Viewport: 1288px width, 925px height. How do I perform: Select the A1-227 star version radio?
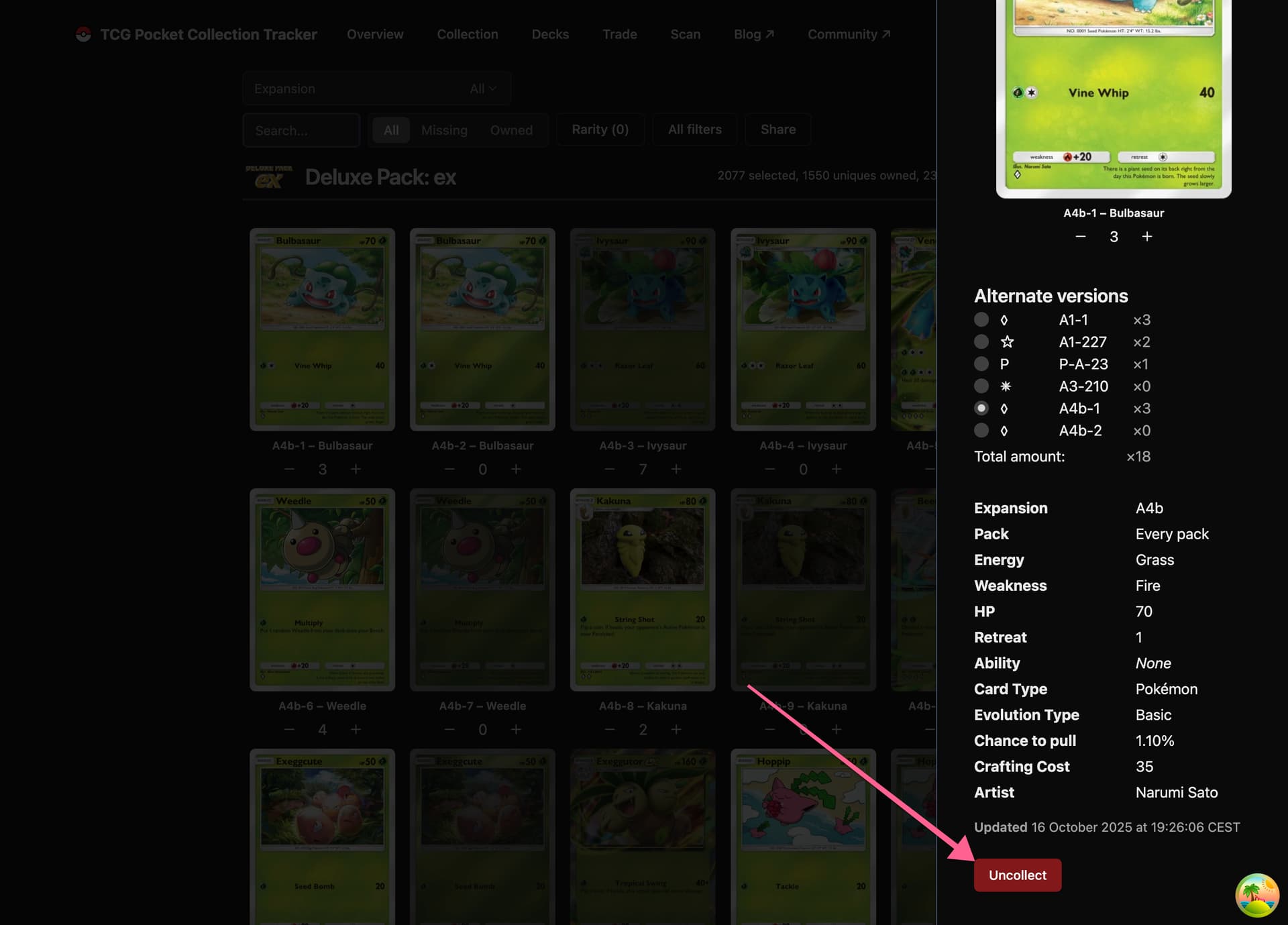point(981,341)
